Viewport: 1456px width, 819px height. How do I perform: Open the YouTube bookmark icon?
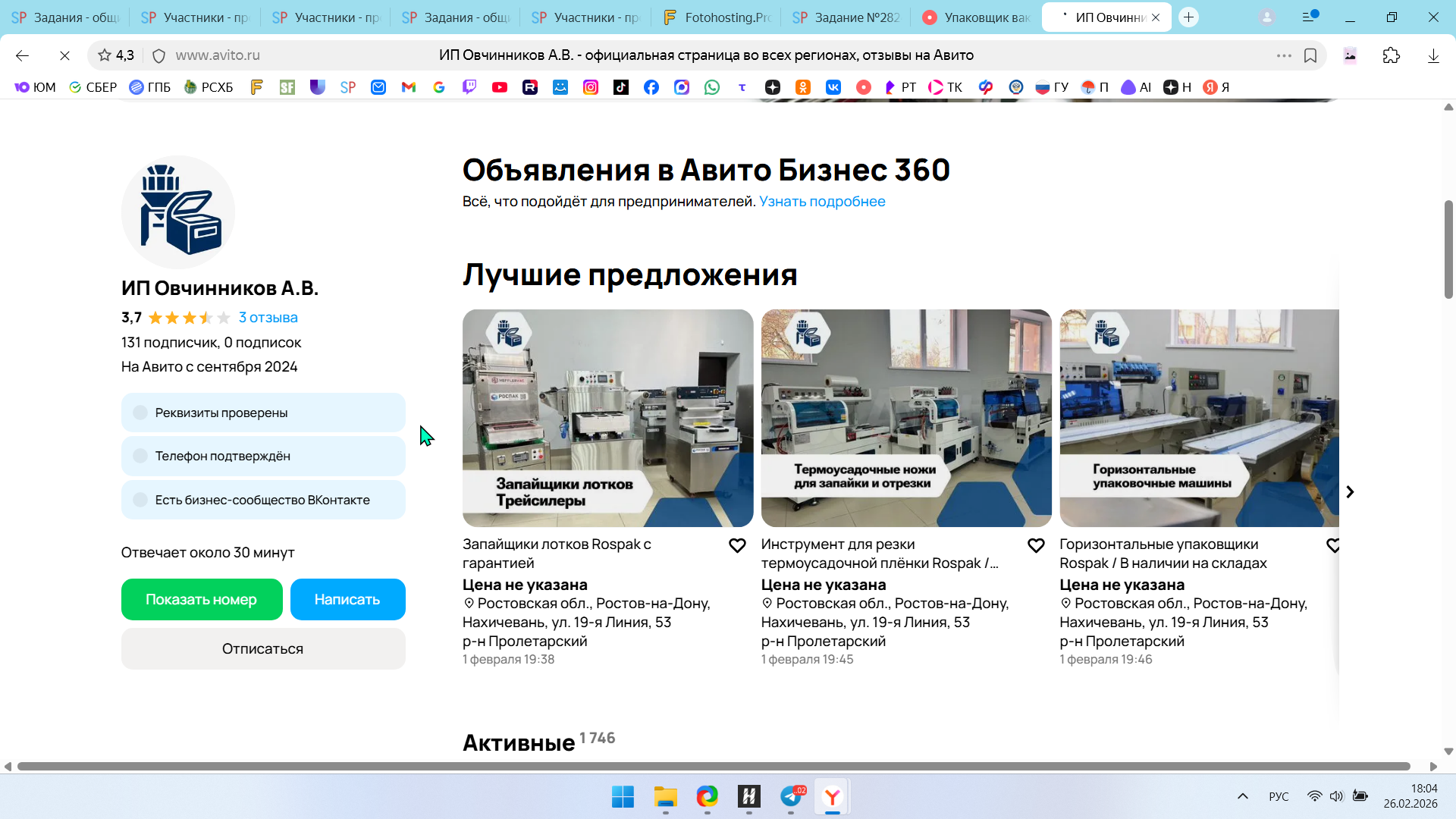coord(500,87)
